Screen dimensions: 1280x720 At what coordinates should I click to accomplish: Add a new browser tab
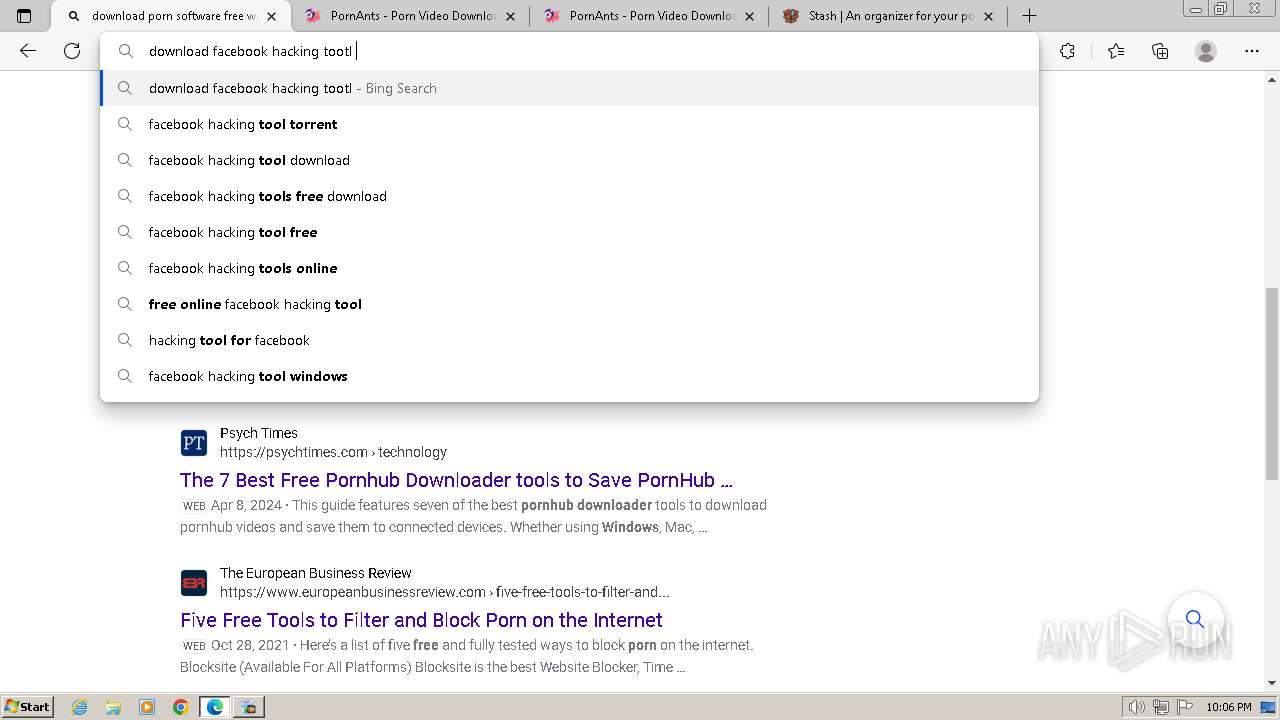pyautogui.click(x=1029, y=16)
